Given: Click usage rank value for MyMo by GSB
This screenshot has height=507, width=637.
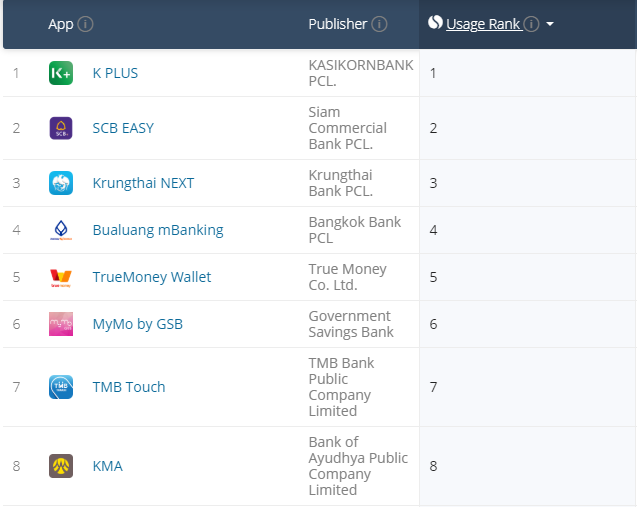Looking at the screenshot, I should pyautogui.click(x=433, y=324).
